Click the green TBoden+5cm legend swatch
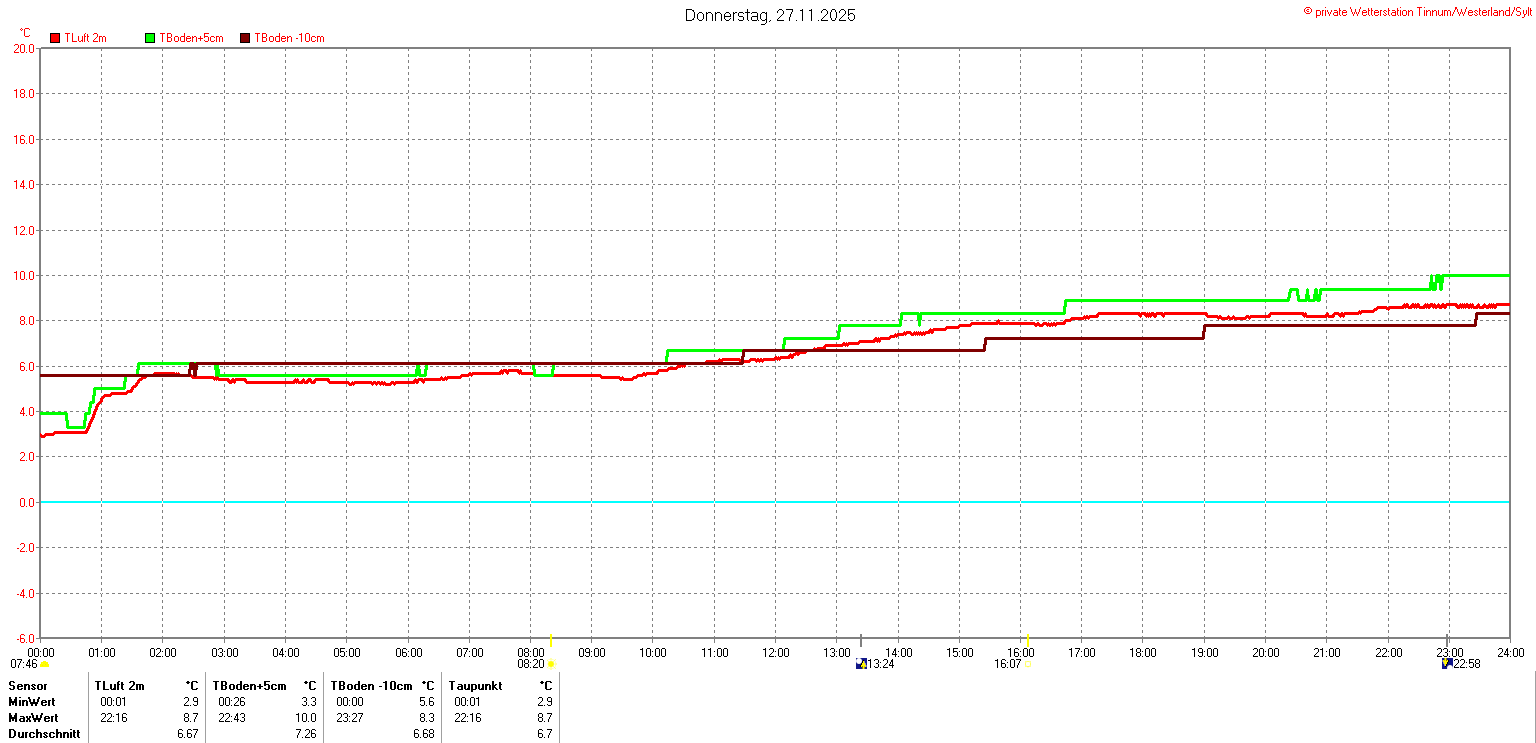Viewport: 1536px width, 743px height. (151, 38)
